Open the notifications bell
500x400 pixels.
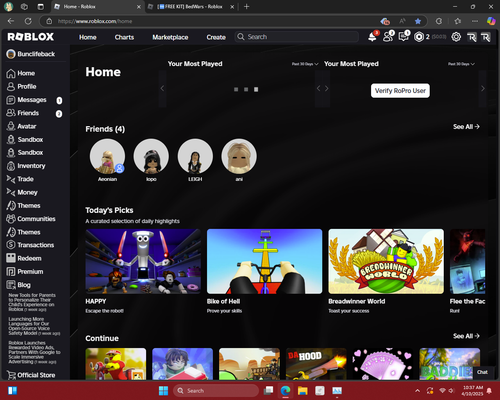tap(372, 37)
